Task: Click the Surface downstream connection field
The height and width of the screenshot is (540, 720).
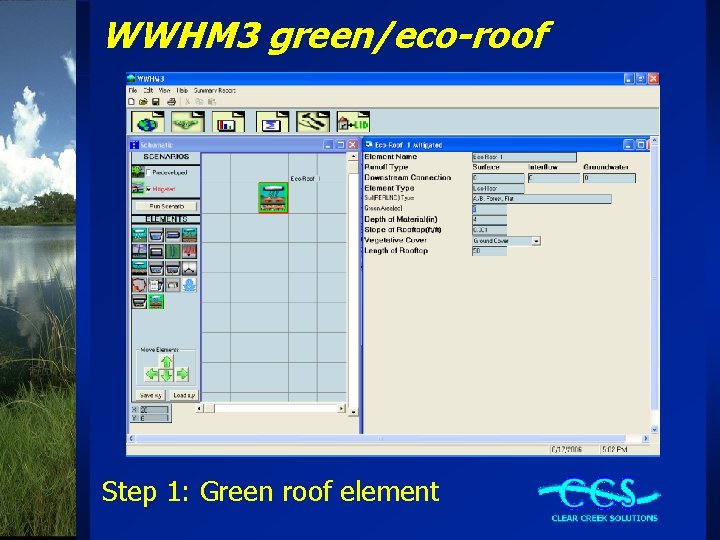Action: click(x=498, y=178)
